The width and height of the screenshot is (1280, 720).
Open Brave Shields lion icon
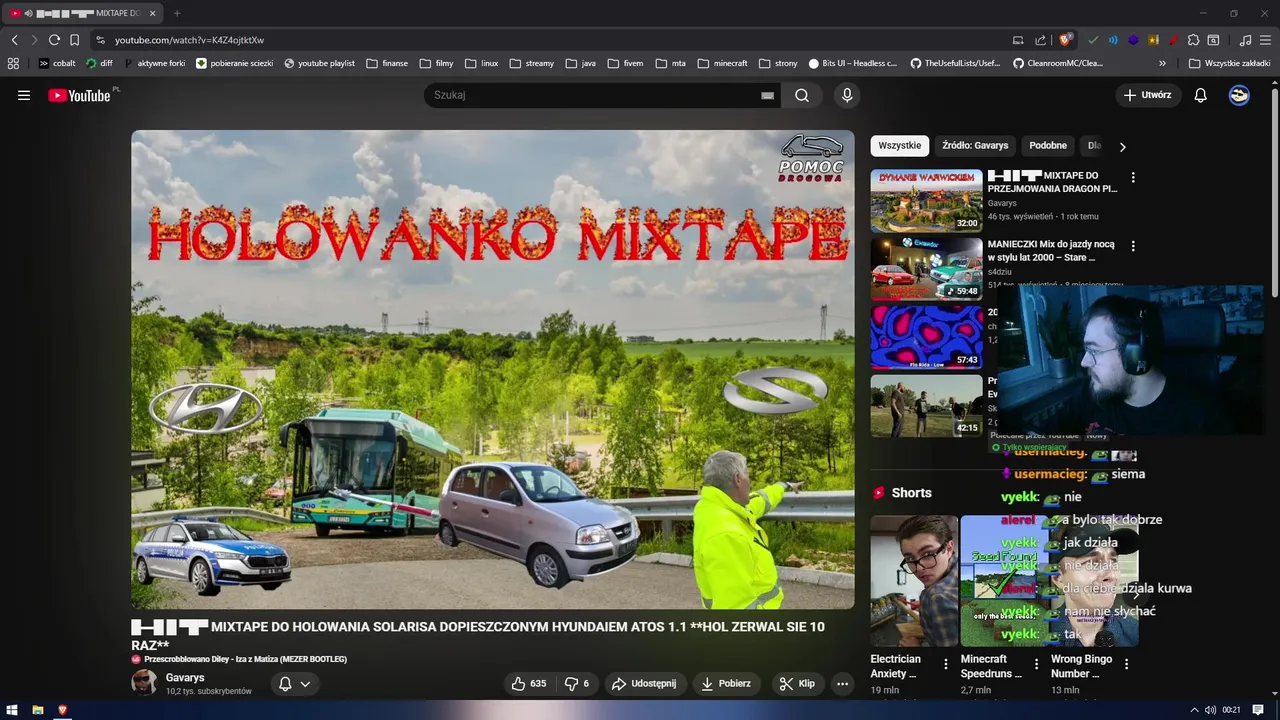pos(1066,40)
